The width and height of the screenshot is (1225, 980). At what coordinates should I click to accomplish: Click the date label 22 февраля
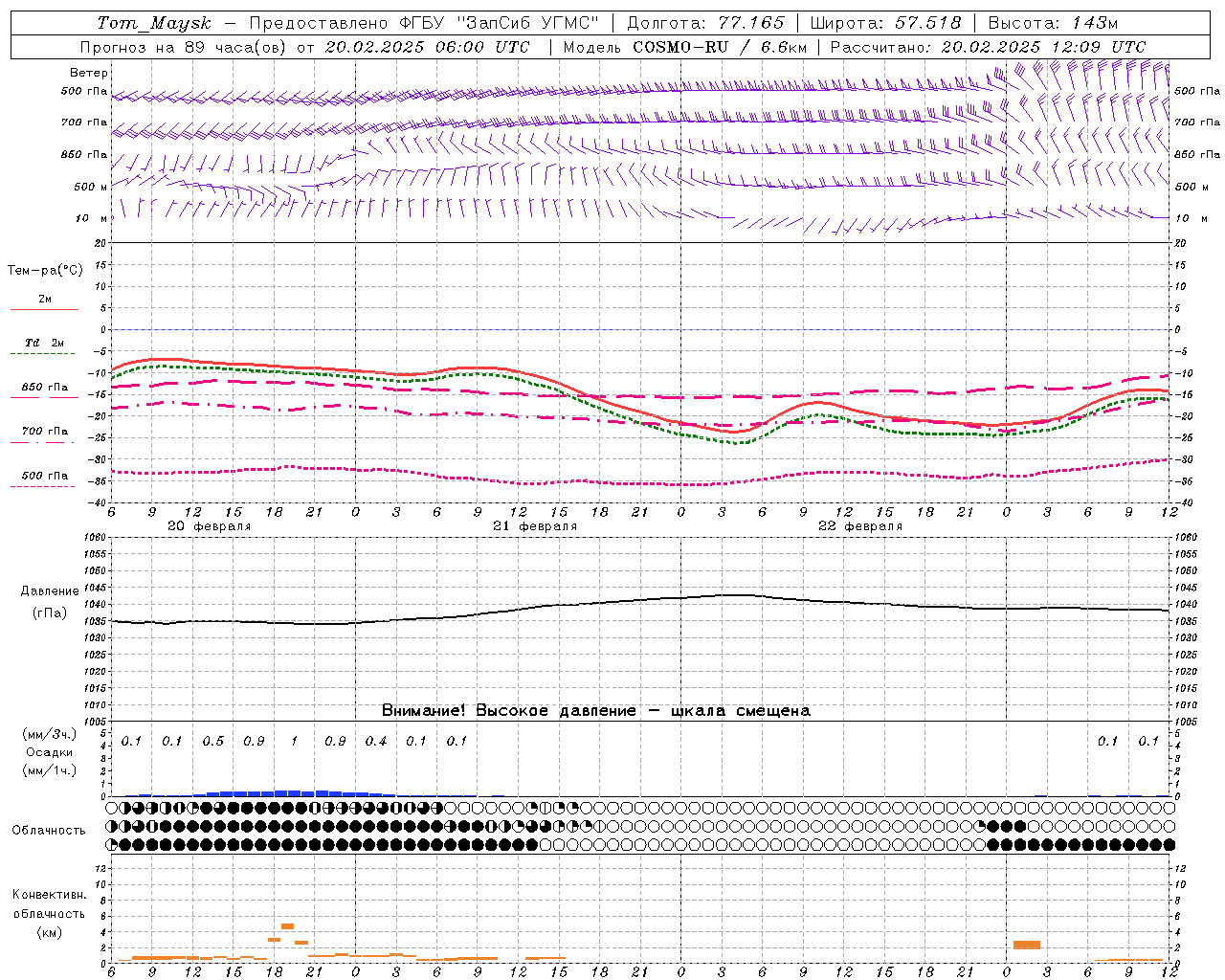860,526
